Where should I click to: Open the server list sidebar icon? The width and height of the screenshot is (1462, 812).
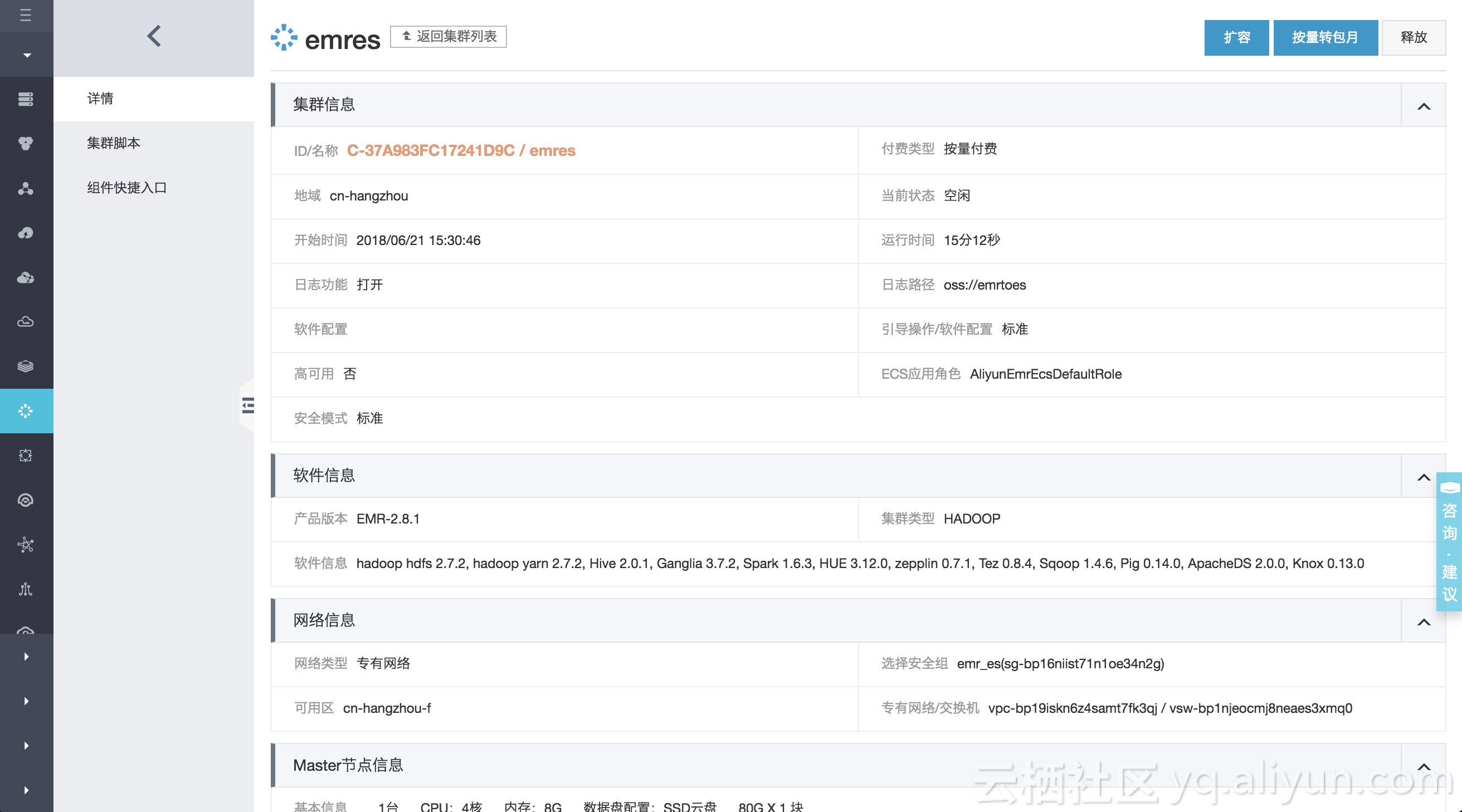pos(26,99)
